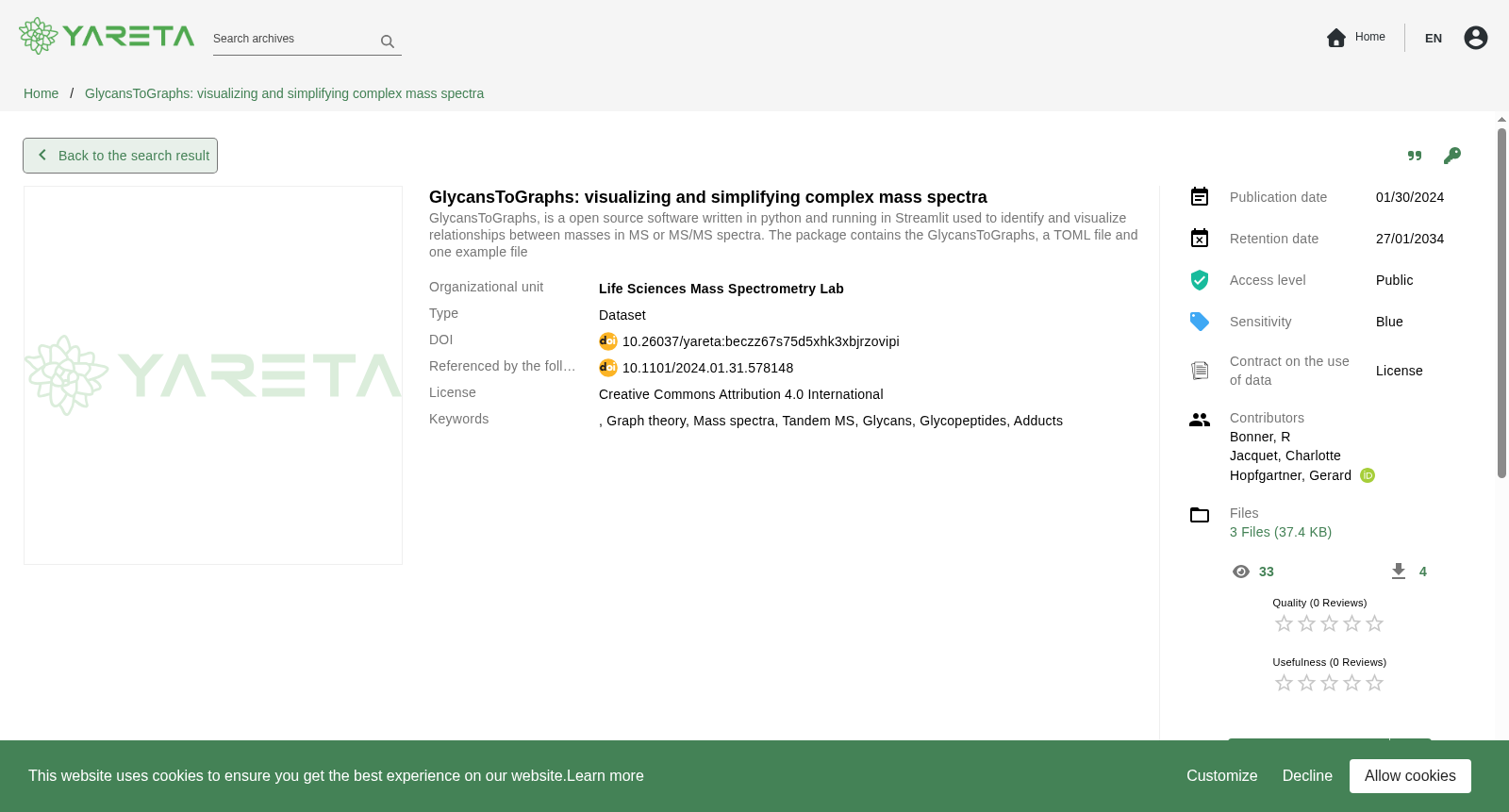
Task: Click the page vertical scrollbar
Action: pyautogui.click(x=1501, y=304)
